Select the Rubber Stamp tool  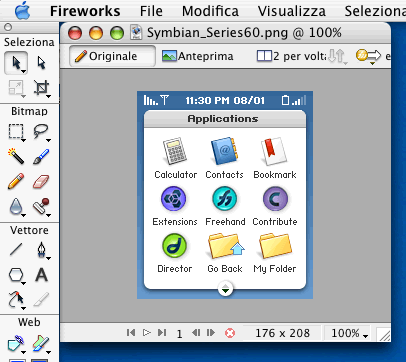(41, 207)
